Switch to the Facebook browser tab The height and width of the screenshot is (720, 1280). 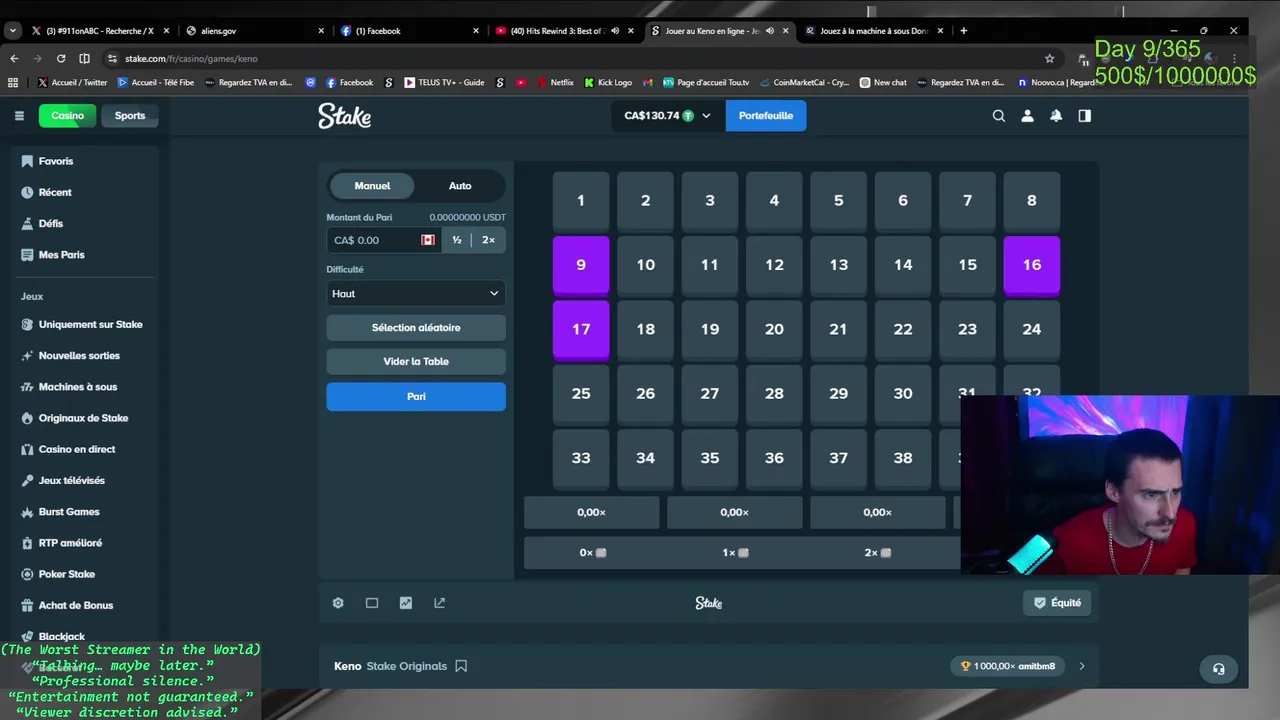pyautogui.click(x=410, y=31)
